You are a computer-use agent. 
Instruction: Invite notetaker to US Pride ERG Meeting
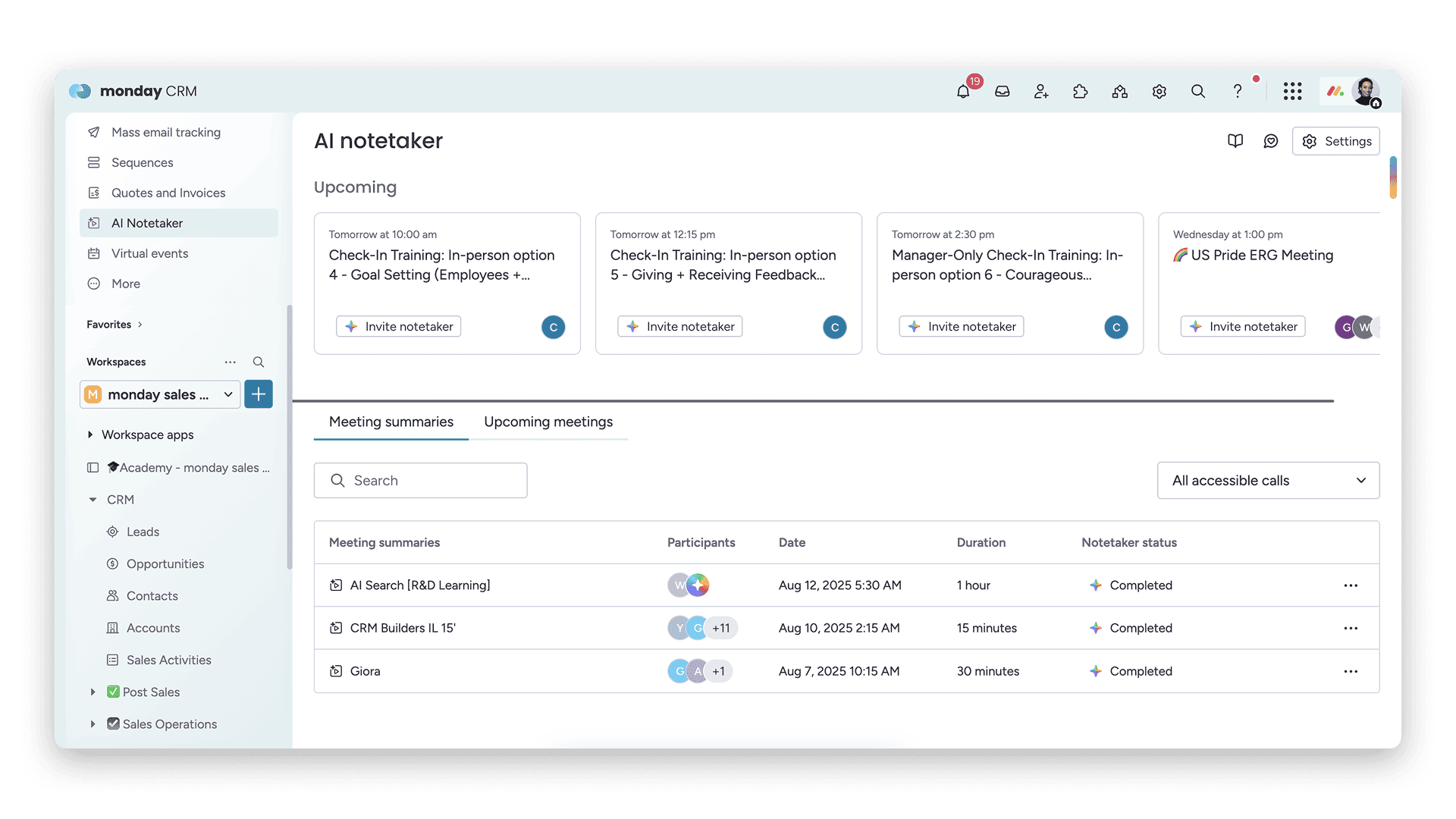[1243, 326]
